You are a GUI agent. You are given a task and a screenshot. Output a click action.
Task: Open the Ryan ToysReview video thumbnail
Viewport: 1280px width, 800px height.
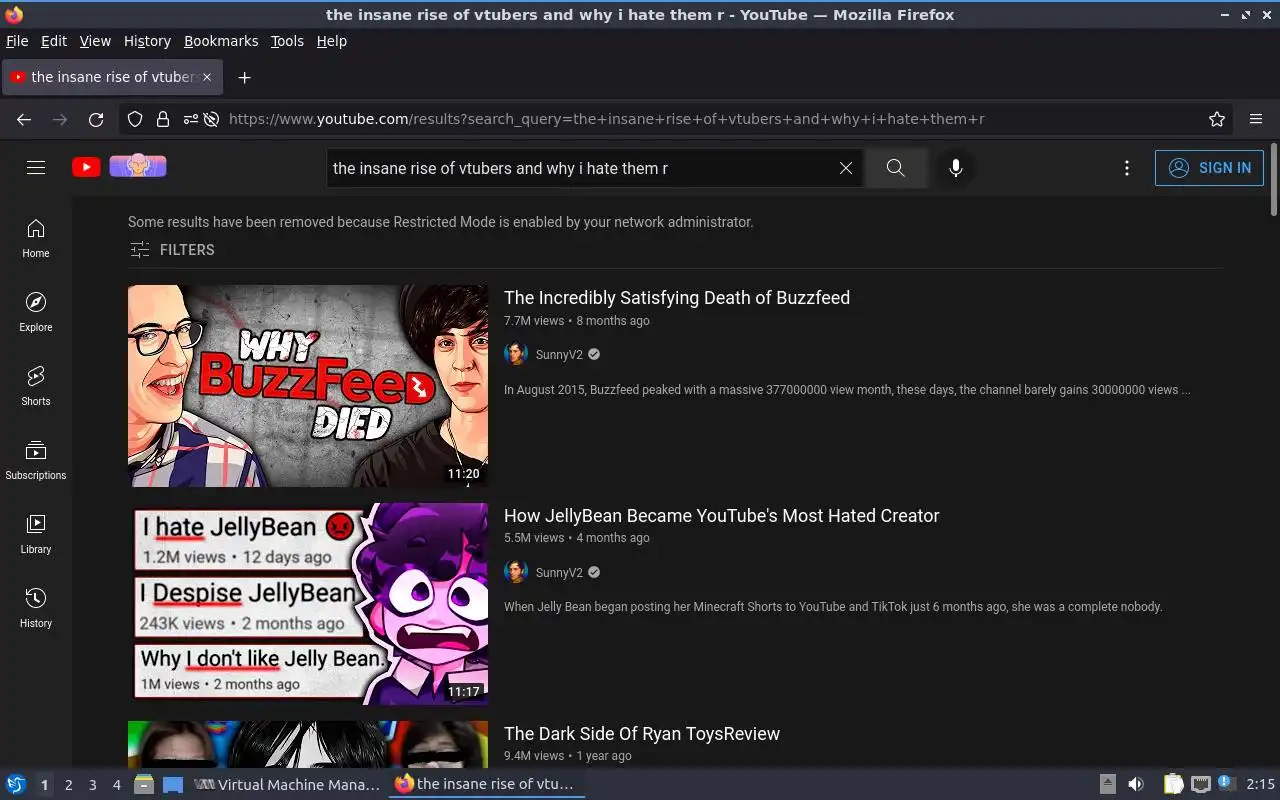308,744
